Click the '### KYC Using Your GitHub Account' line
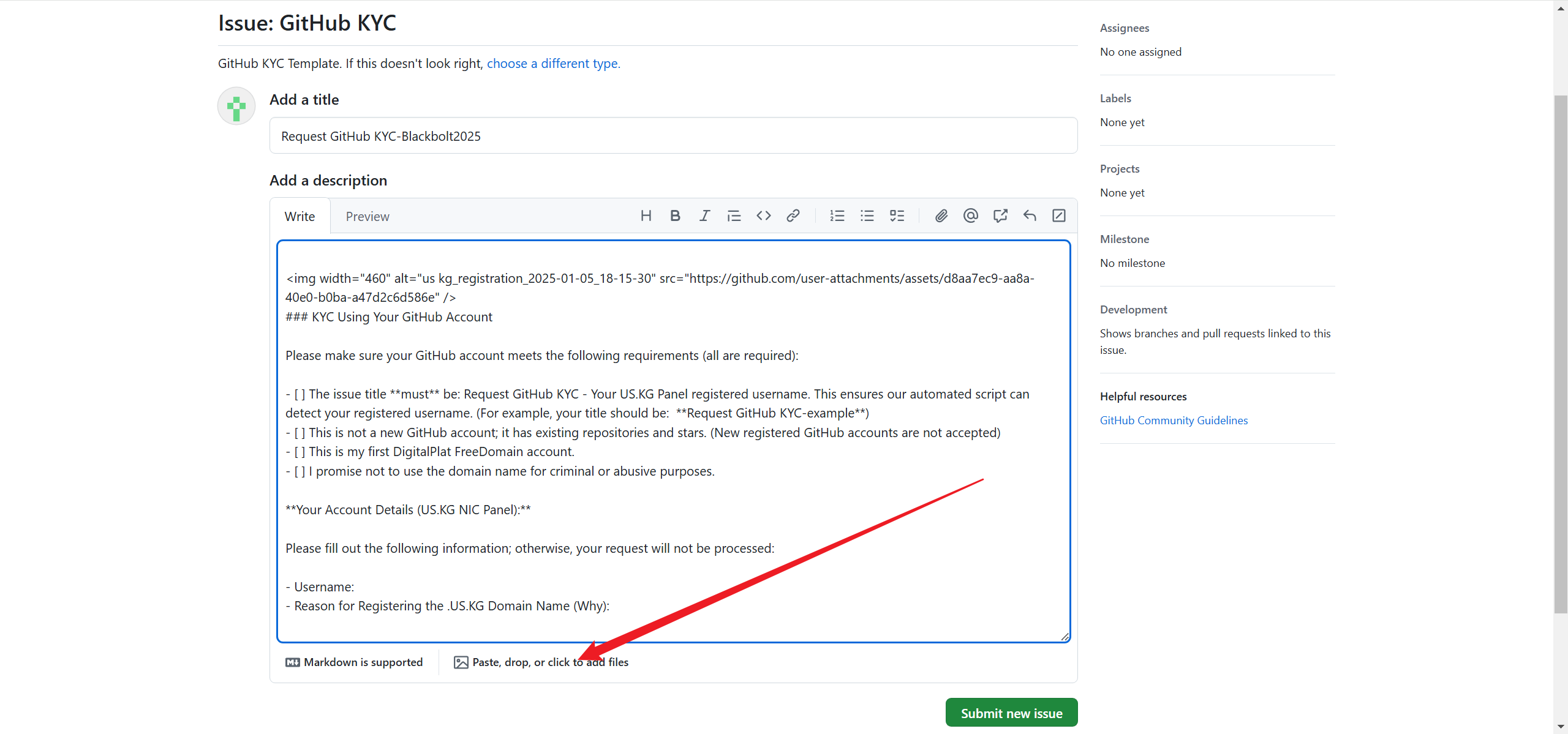The image size is (1568, 734). [389, 317]
